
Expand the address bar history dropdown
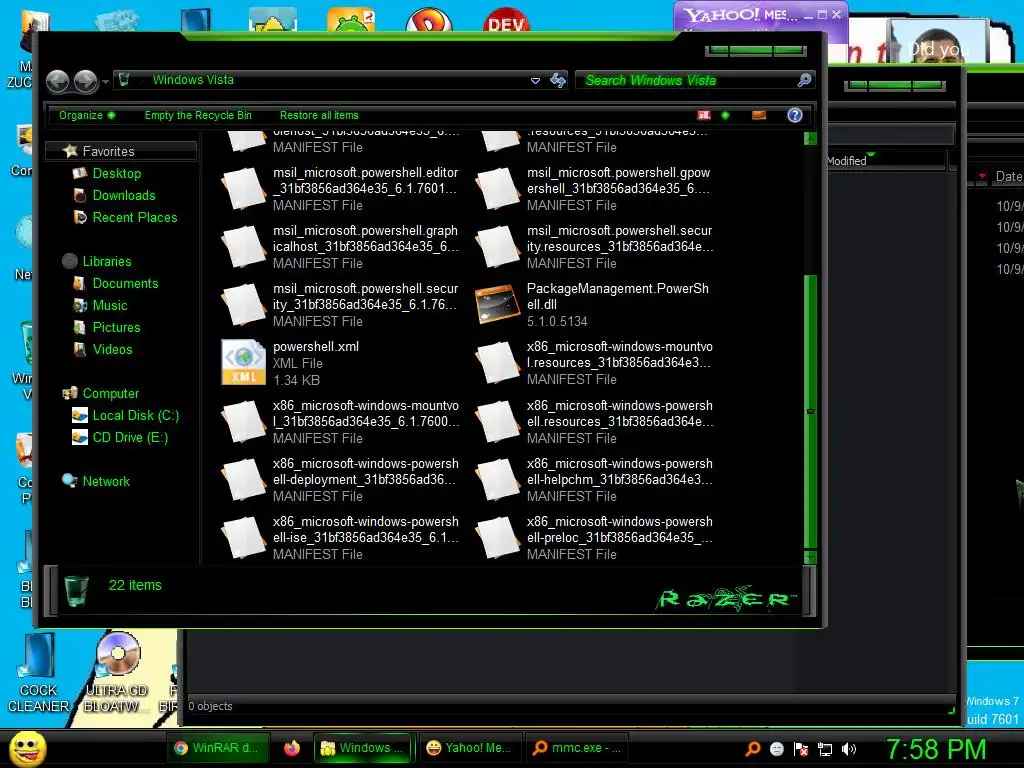(535, 80)
